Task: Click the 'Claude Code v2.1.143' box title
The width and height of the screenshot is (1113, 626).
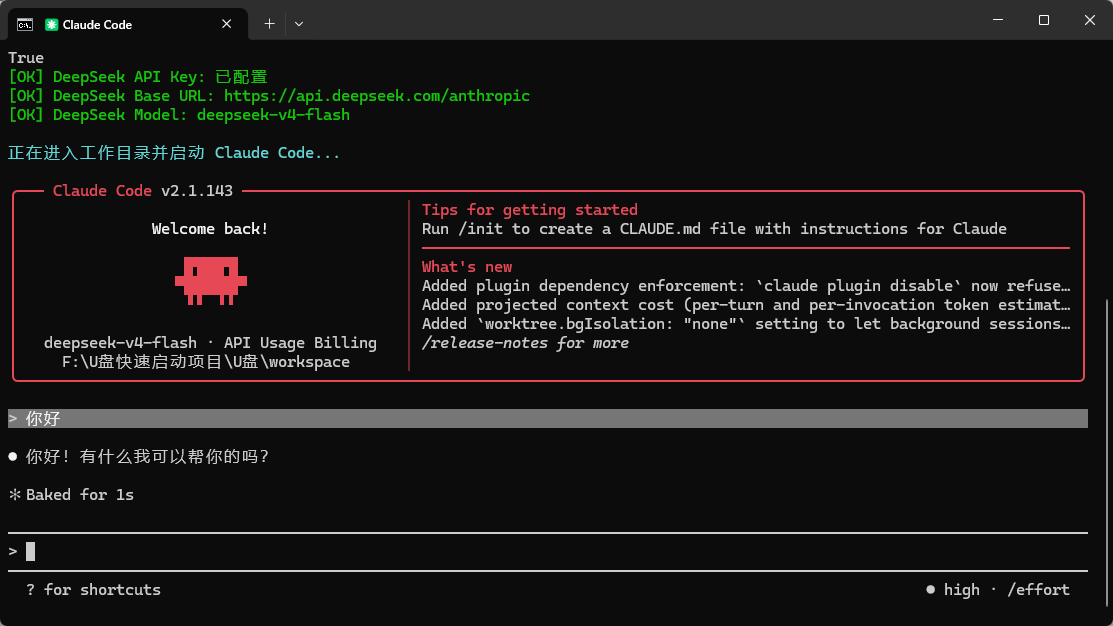Action: click(143, 191)
